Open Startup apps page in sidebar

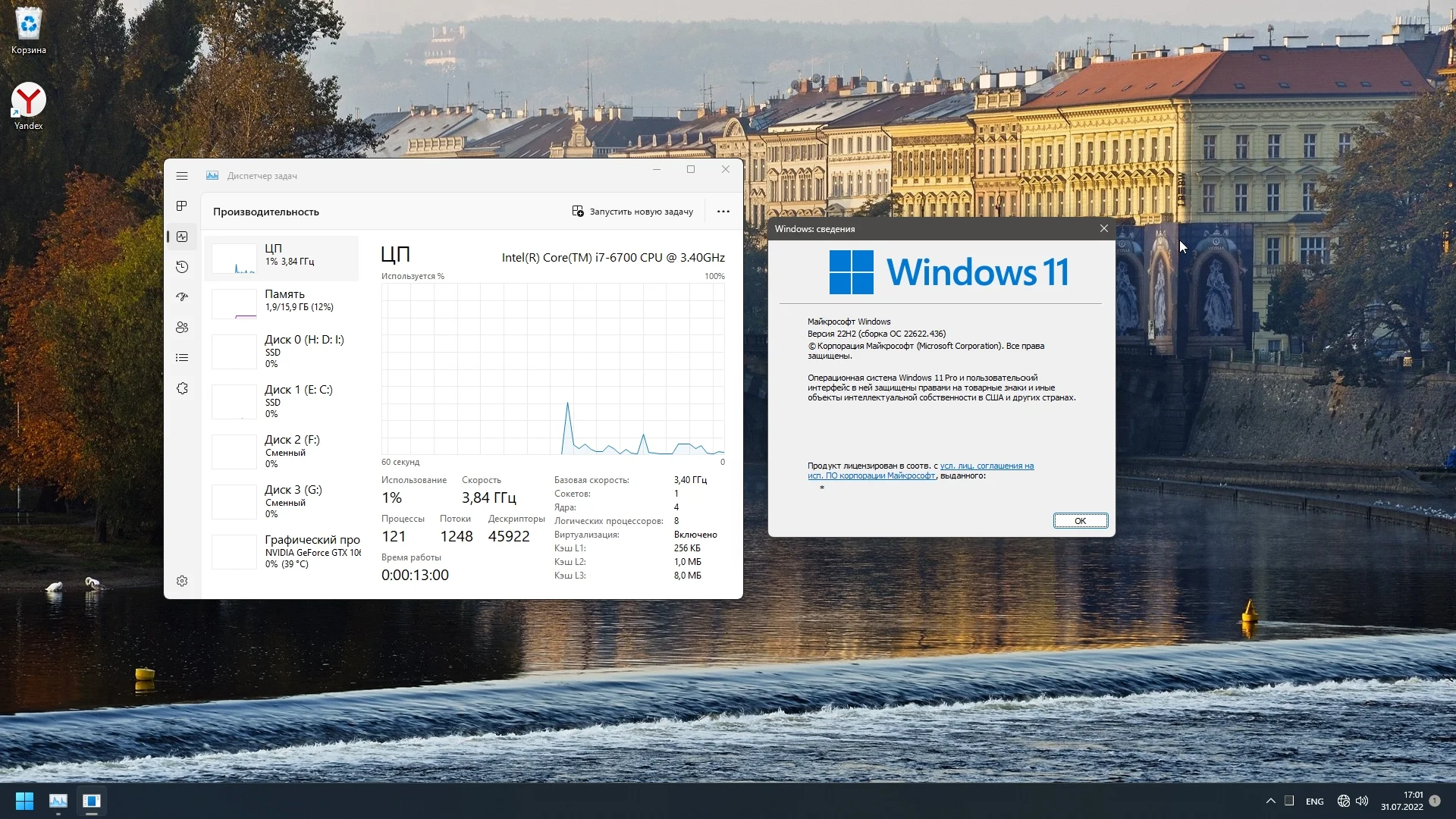click(182, 297)
